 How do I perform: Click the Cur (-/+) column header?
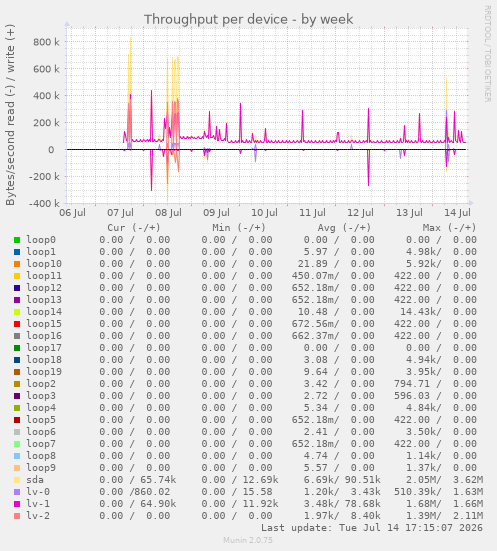pyautogui.click(x=134, y=228)
